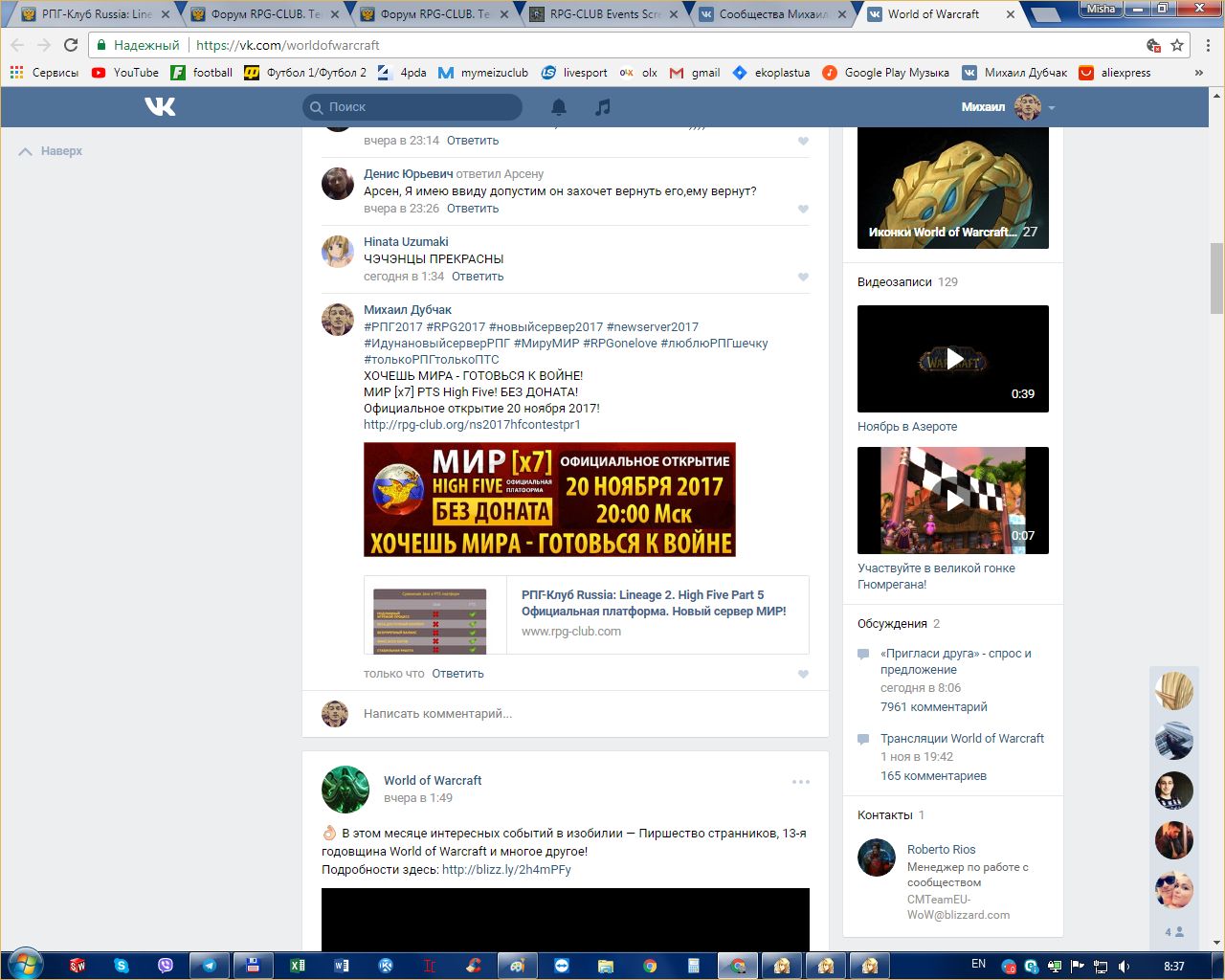This screenshot has width=1225, height=980.
Task: Close the World of Warcraft tab
Action: (x=1011, y=14)
